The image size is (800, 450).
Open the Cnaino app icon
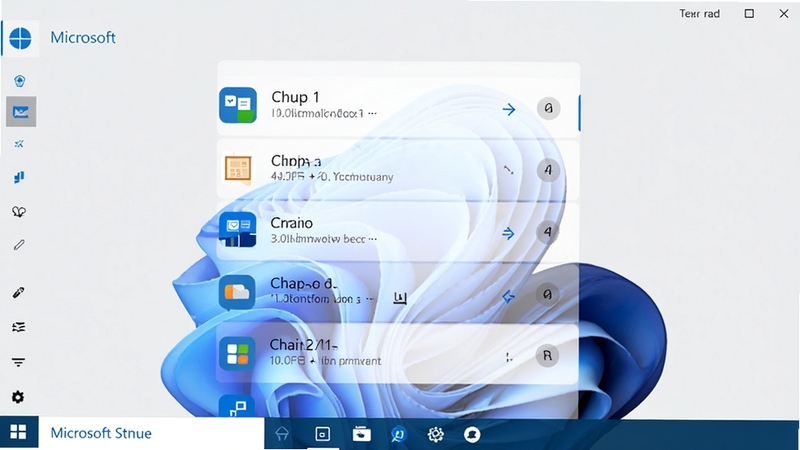click(237, 230)
